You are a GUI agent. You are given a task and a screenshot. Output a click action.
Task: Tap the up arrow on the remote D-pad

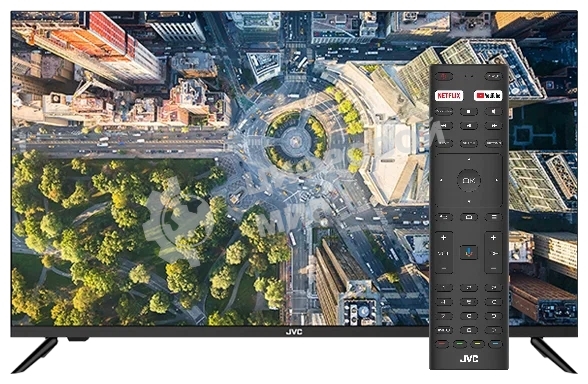[469, 159]
